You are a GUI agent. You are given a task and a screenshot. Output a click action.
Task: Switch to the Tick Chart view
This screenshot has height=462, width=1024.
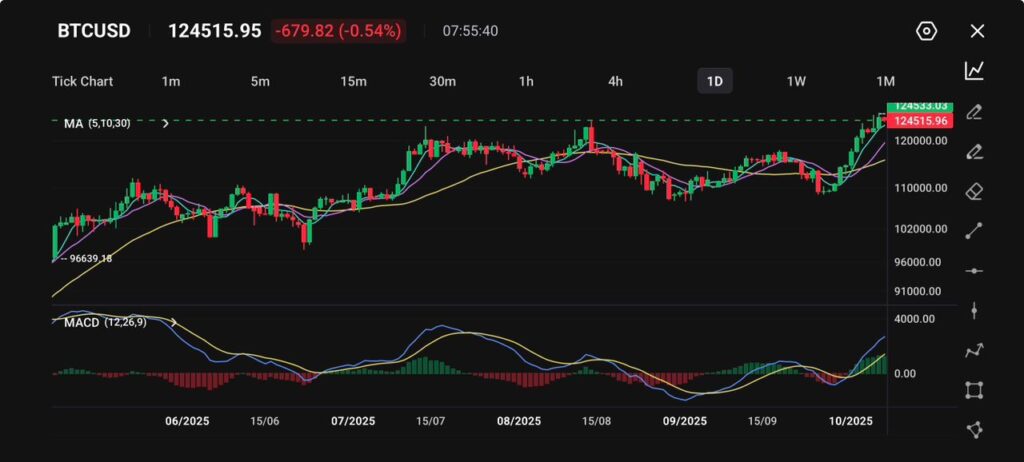click(82, 81)
